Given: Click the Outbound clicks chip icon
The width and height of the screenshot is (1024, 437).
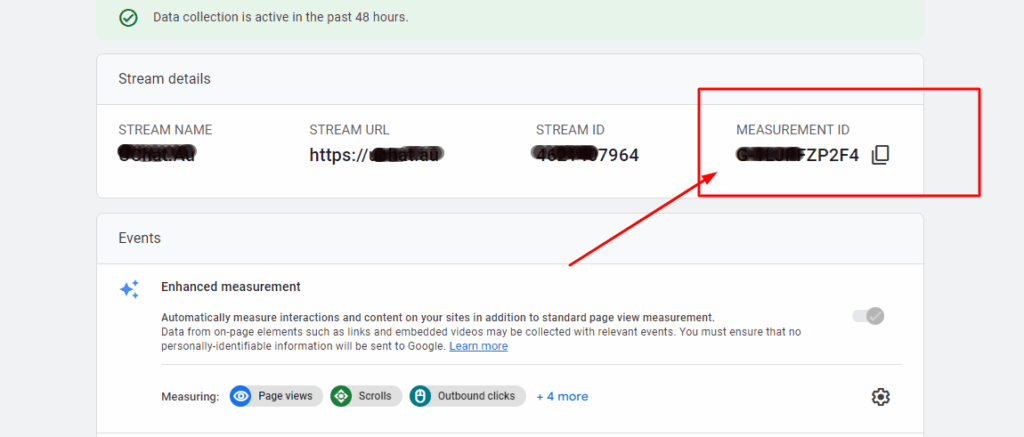Looking at the screenshot, I should tap(420, 396).
